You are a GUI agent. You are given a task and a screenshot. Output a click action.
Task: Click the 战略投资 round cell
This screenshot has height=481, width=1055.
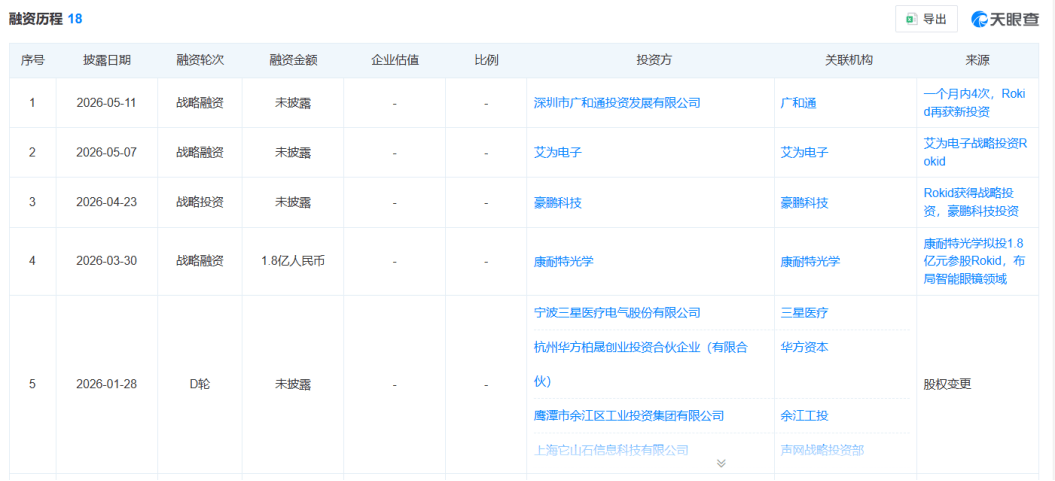(200, 202)
